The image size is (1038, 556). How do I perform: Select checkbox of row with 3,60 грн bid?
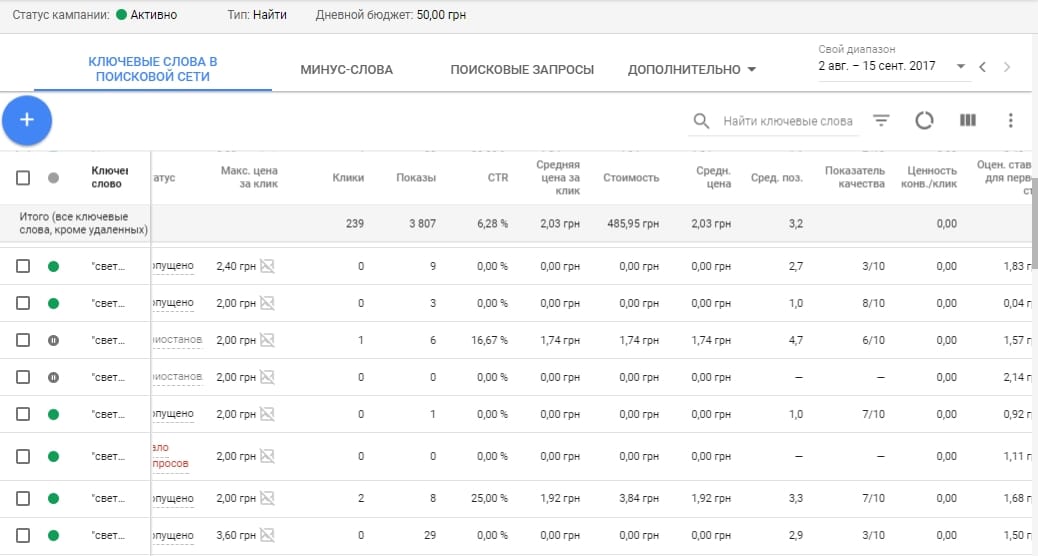pyautogui.click(x=23, y=535)
